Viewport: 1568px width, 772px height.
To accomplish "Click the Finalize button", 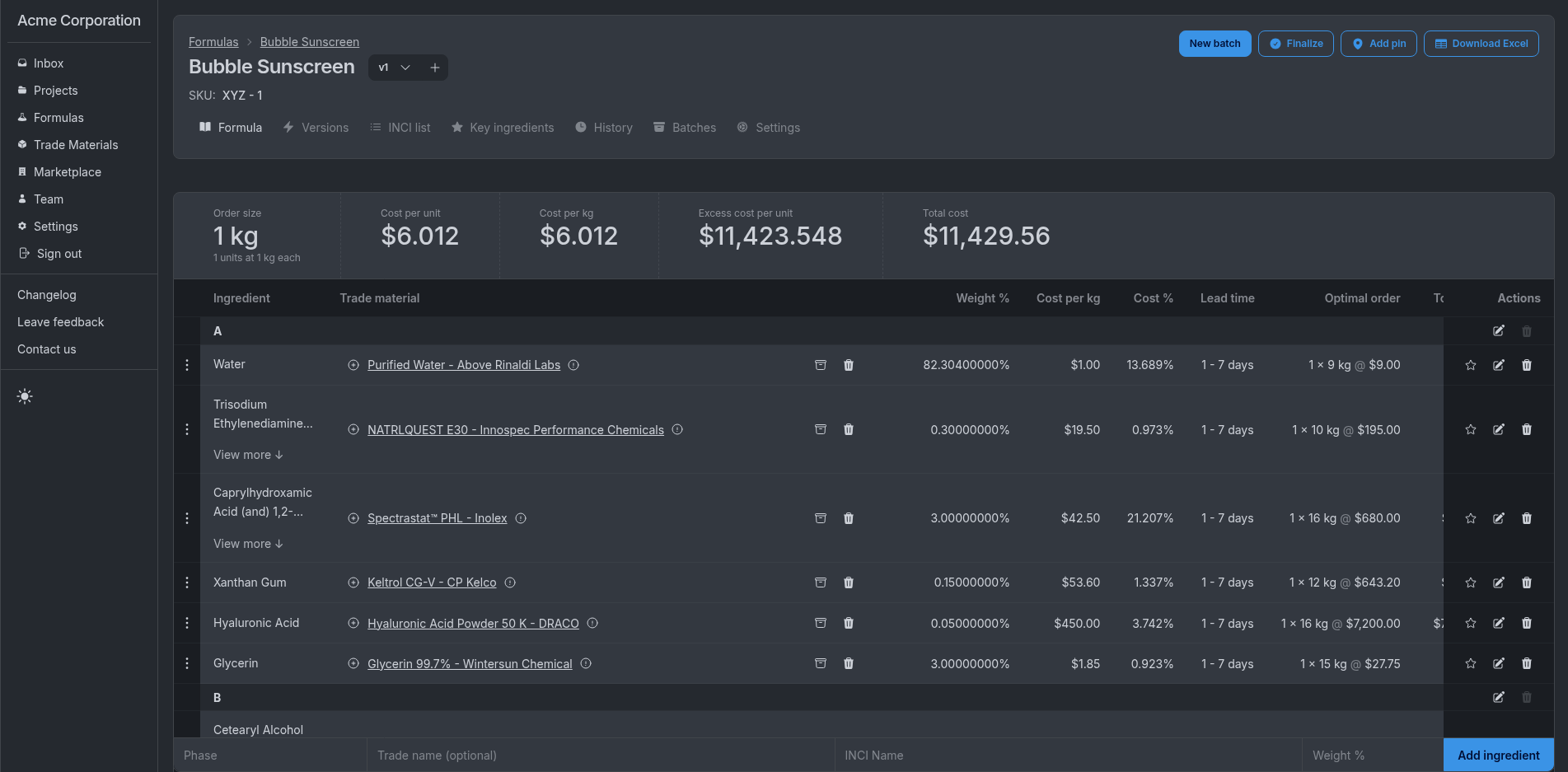I will tap(1296, 44).
